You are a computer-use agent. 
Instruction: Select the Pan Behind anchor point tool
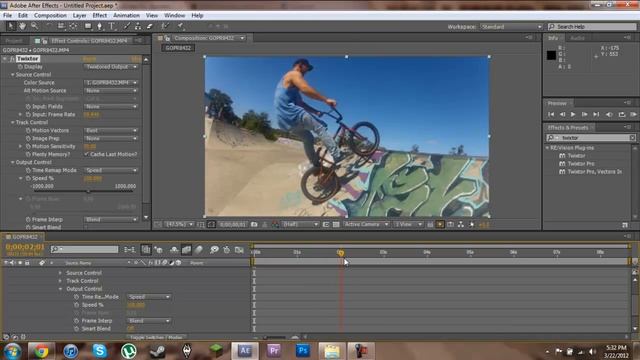point(73,26)
